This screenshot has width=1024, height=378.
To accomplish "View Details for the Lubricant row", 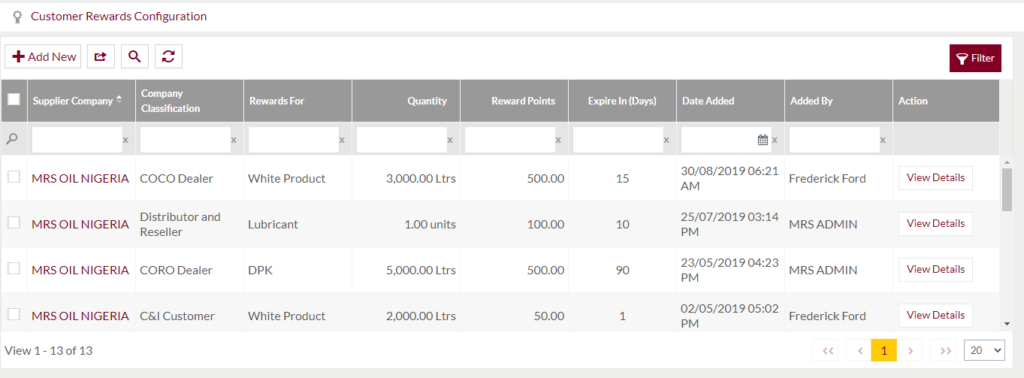I will (935, 223).
